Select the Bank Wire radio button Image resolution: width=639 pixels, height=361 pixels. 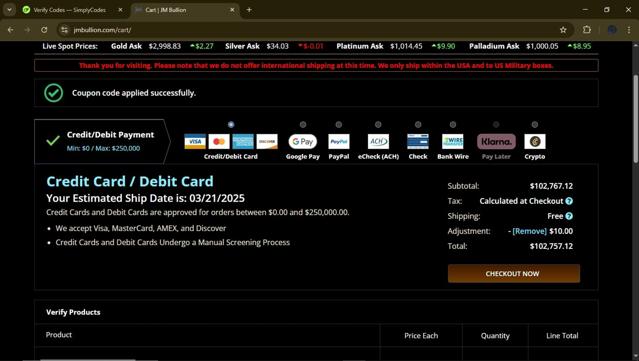(x=453, y=124)
